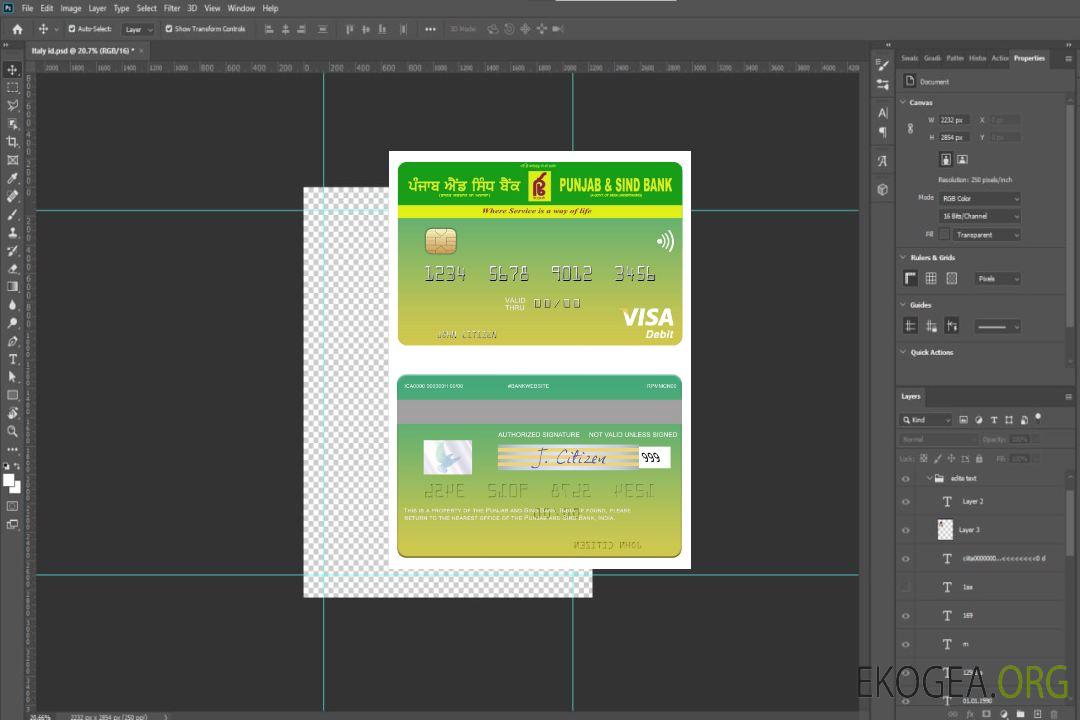Open the Transparent fill dropdown
This screenshot has width=1080, height=720.
pos(986,235)
